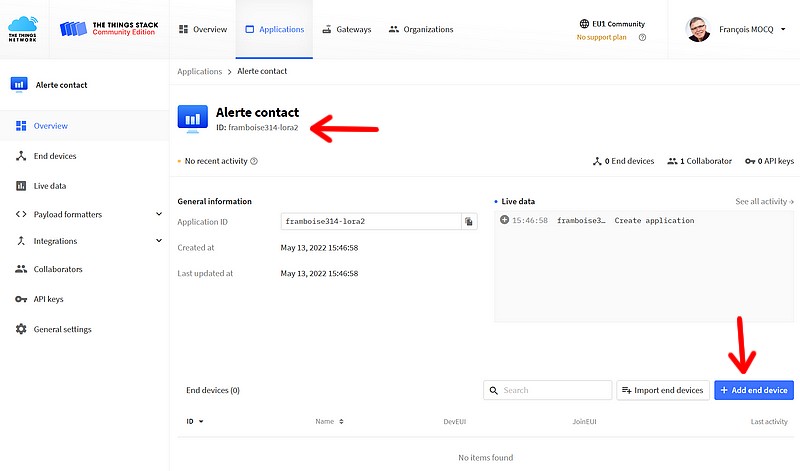Screen dimensions: 800x471
Task: Click the search magnifier icon
Action: pyautogui.click(x=493, y=390)
